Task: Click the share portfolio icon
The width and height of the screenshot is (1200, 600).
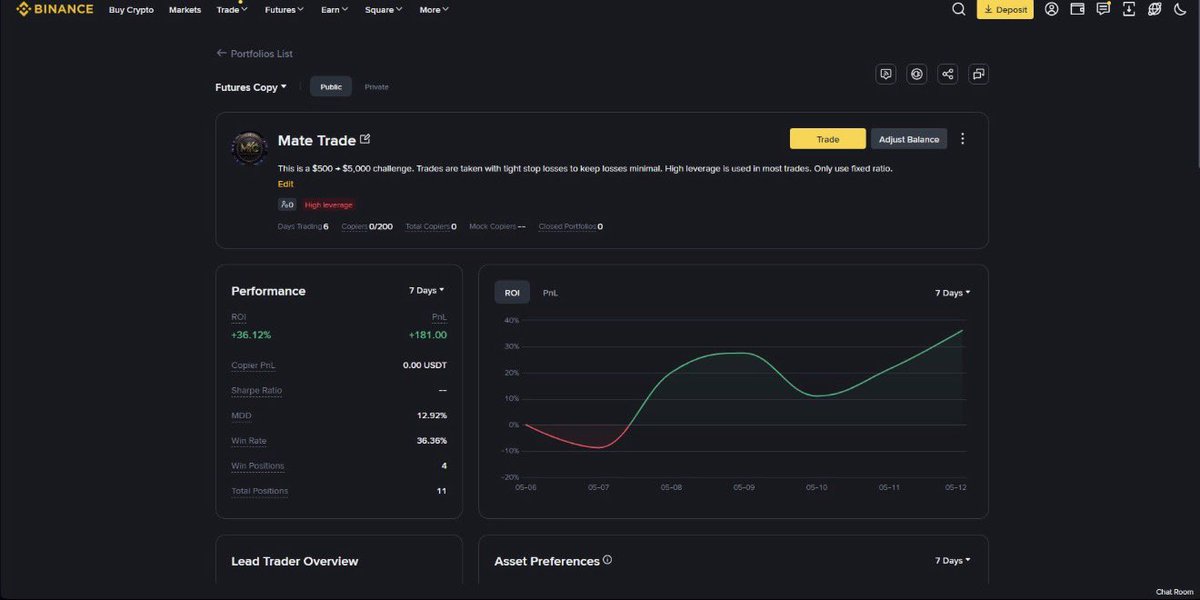Action: [x=947, y=74]
